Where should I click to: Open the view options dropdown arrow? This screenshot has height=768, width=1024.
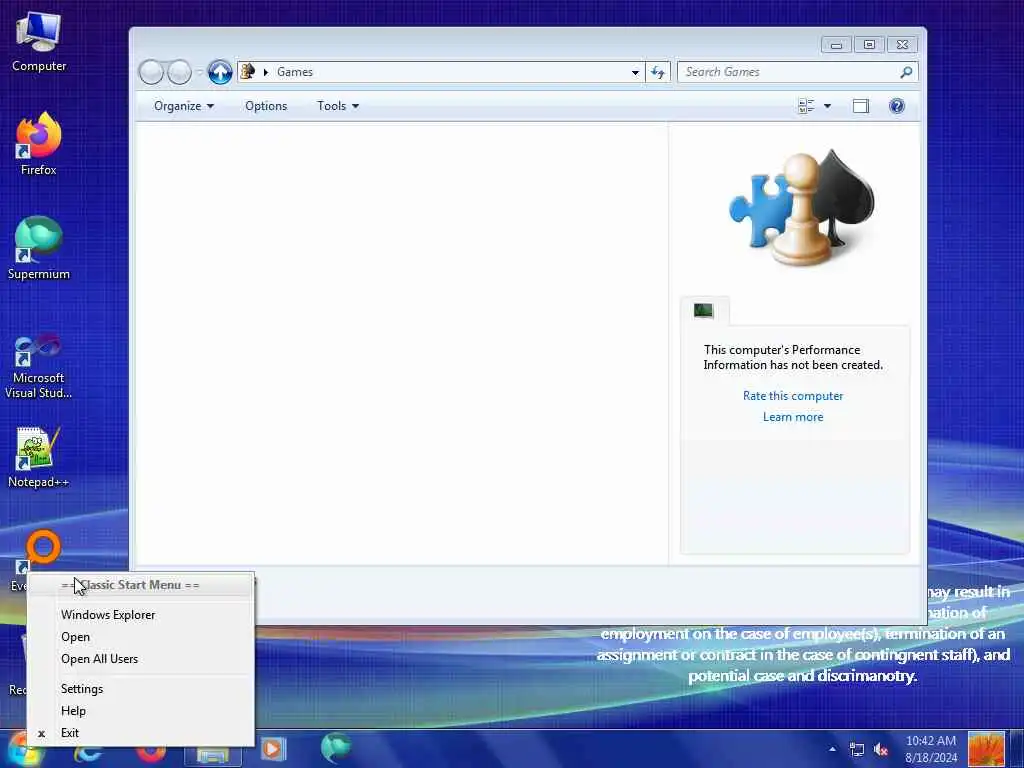point(827,106)
